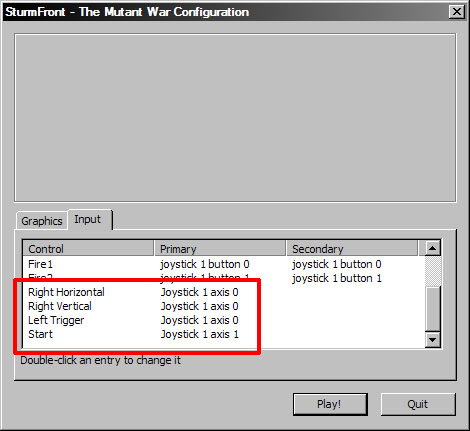Viewport: 470px width, 431px height.
Task: Click the Primary column header
Action: [220, 249]
